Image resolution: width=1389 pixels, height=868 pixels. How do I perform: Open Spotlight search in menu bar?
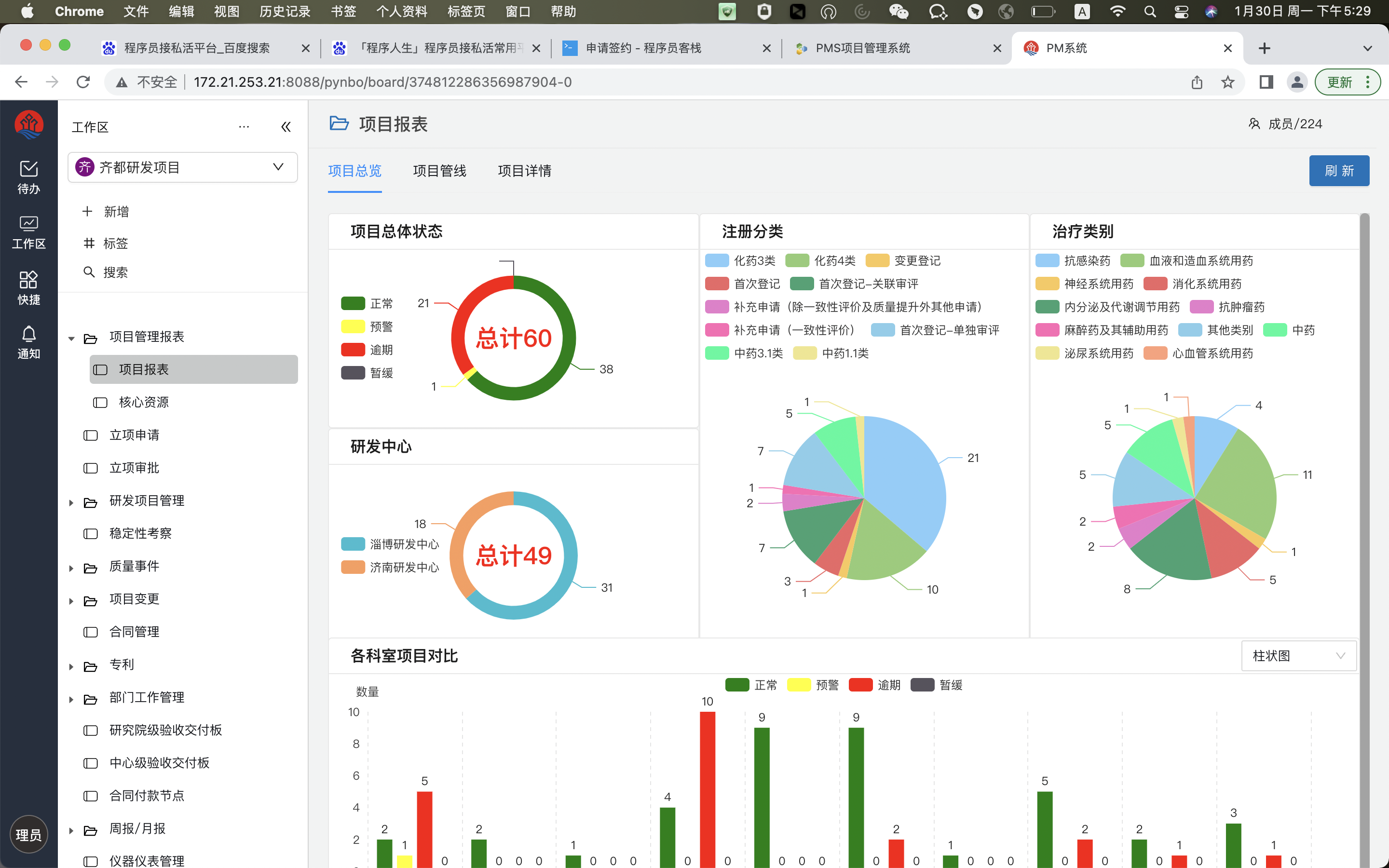[1150, 12]
